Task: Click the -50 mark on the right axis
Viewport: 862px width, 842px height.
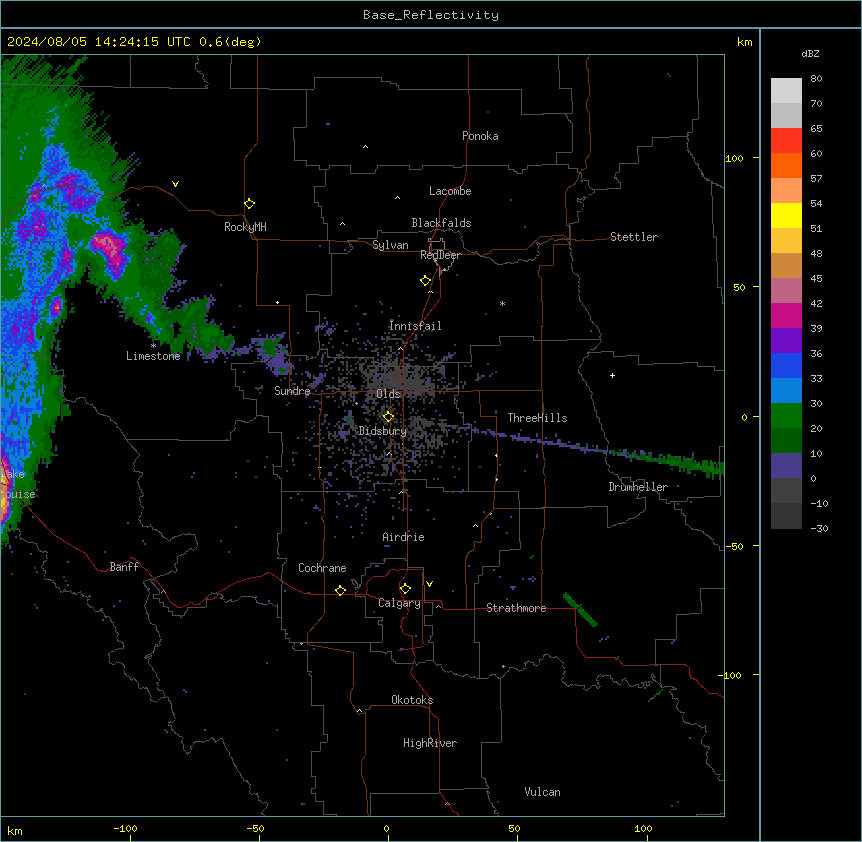Action: tap(734, 546)
